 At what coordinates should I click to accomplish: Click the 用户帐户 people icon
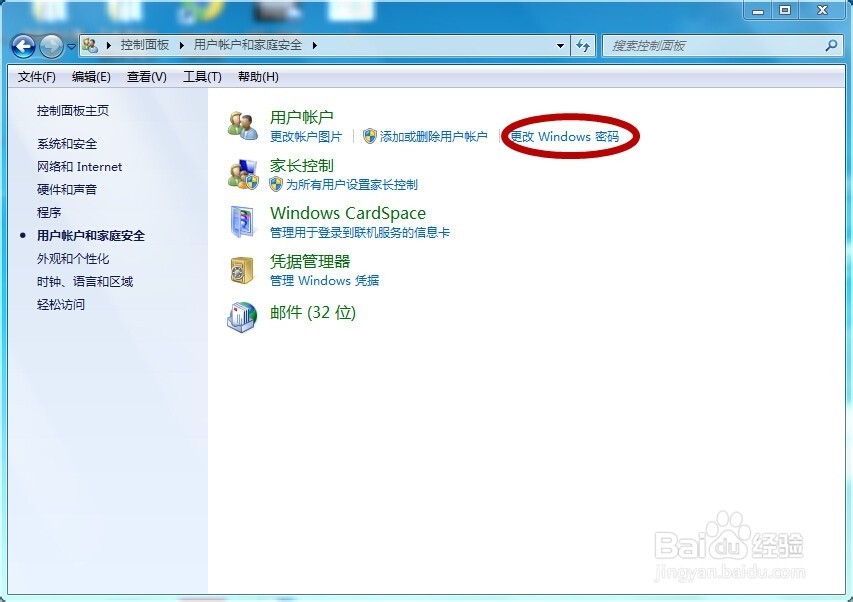[x=243, y=126]
